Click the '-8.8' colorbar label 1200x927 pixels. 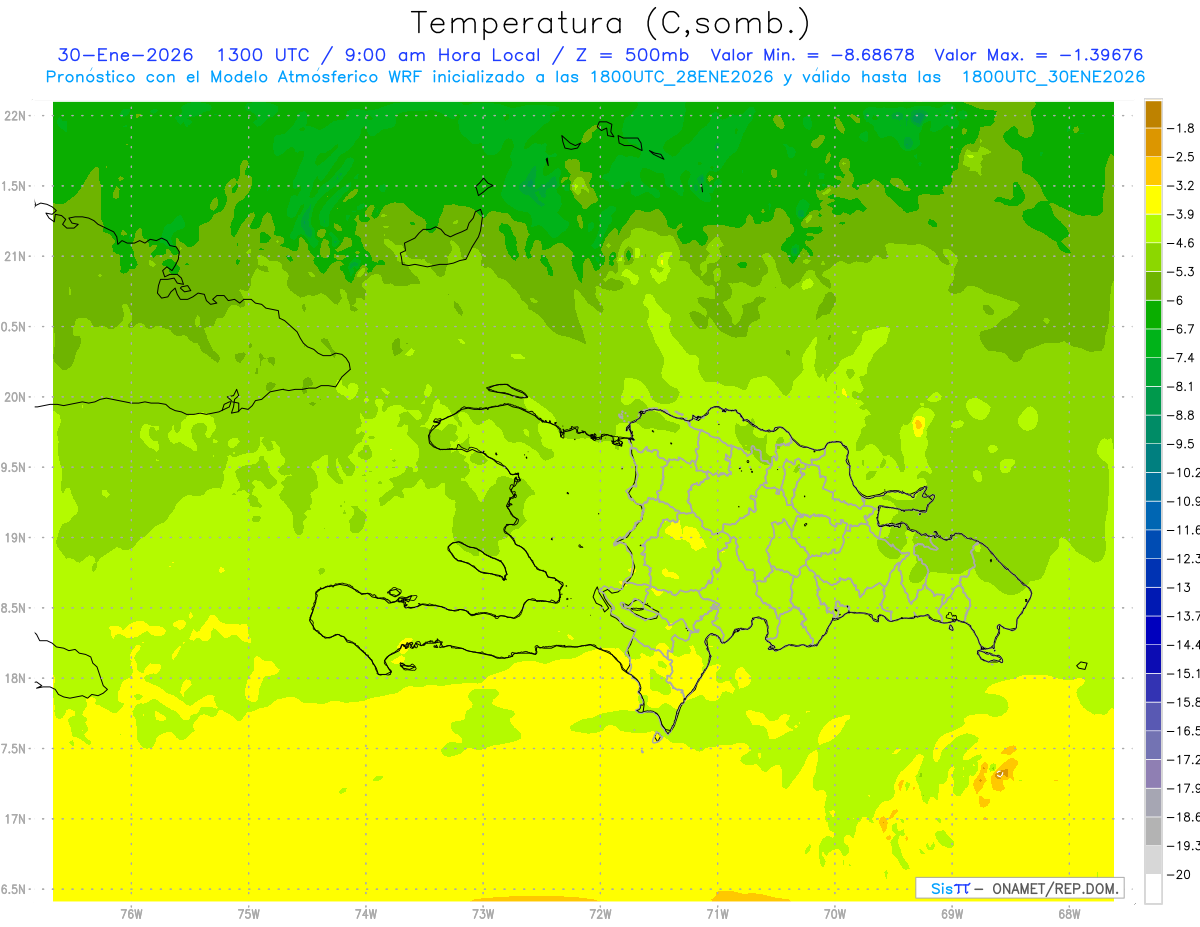[x=1183, y=415]
